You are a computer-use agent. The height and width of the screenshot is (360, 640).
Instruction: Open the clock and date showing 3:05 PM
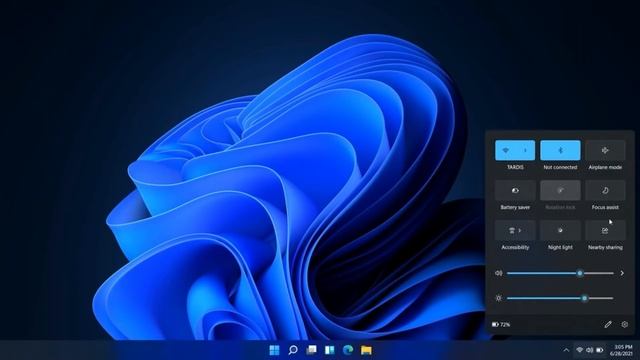pyautogui.click(x=622, y=350)
